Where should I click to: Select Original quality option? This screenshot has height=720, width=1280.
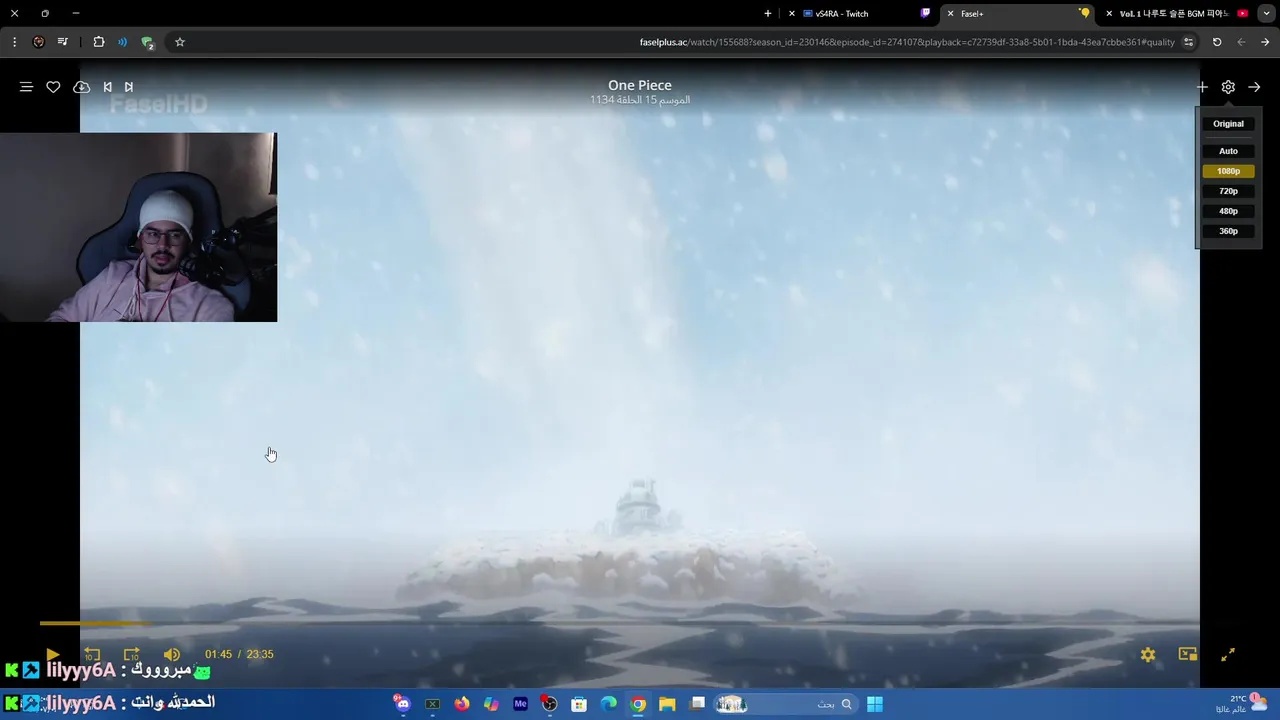[1228, 124]
